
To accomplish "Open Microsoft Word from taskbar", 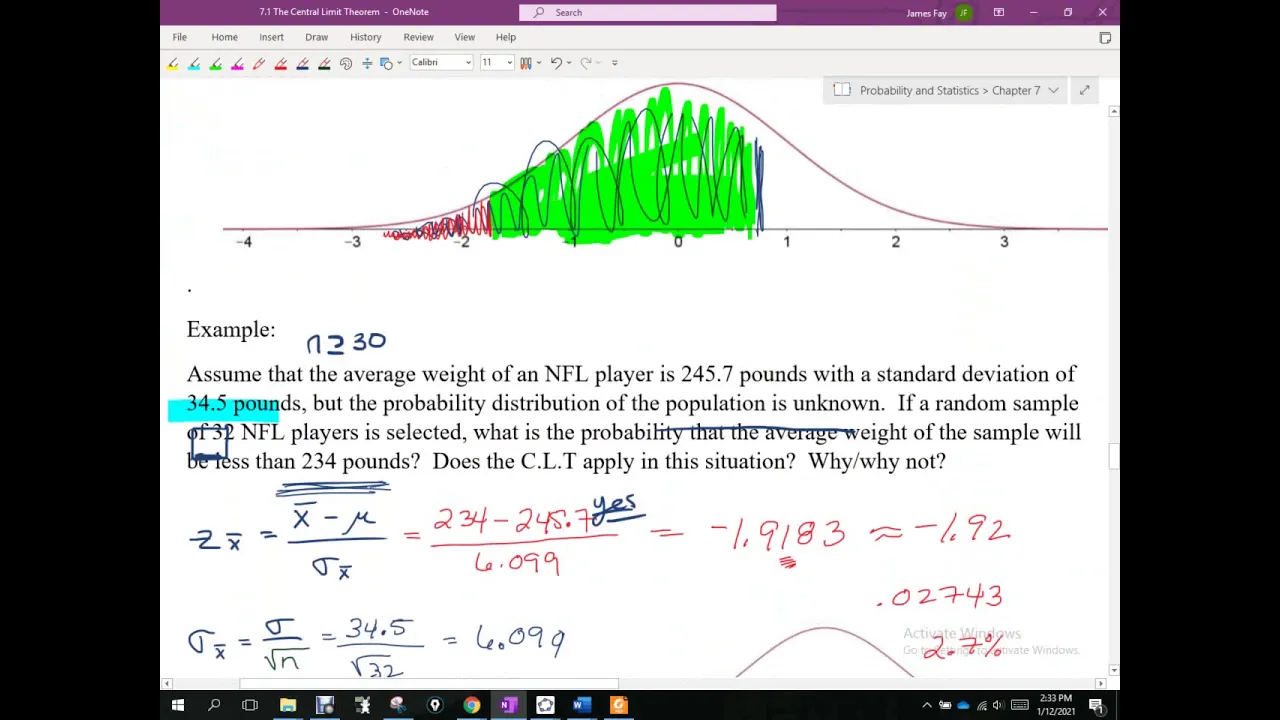I will coord(581,706).
